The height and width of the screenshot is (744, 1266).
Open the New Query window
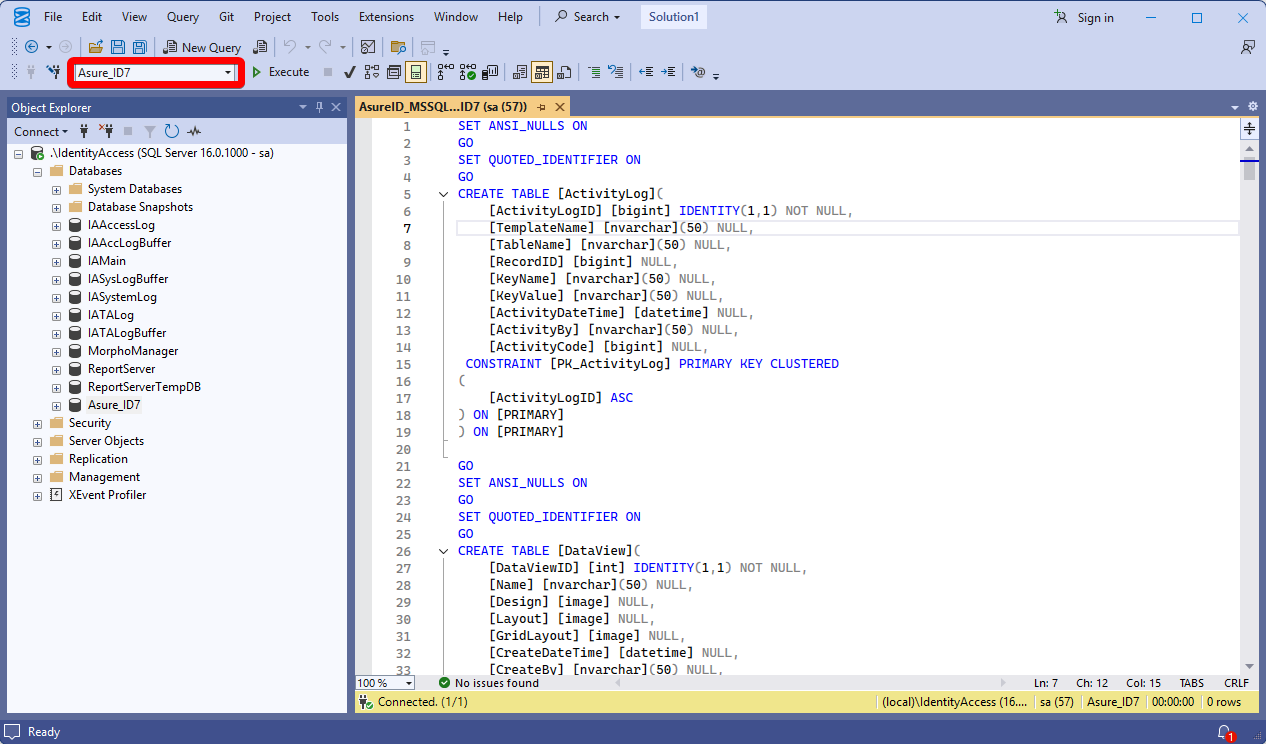(x=202, y=47)
